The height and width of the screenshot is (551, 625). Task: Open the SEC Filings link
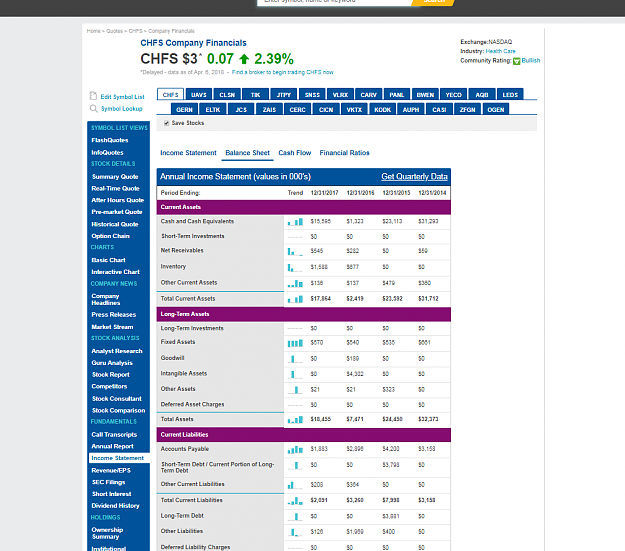[x=108, y=482]
